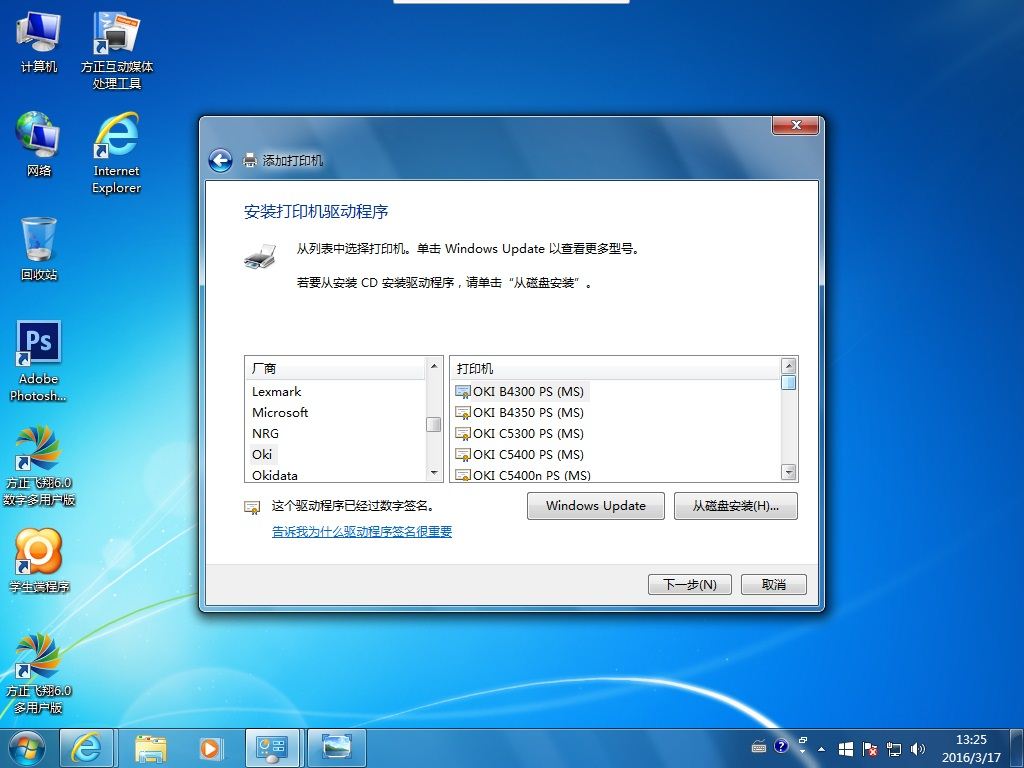
Task: Click the certificate icon next to OKI C5300 PS (MS)
Action: pyautogui.click(x=463, y=434)
